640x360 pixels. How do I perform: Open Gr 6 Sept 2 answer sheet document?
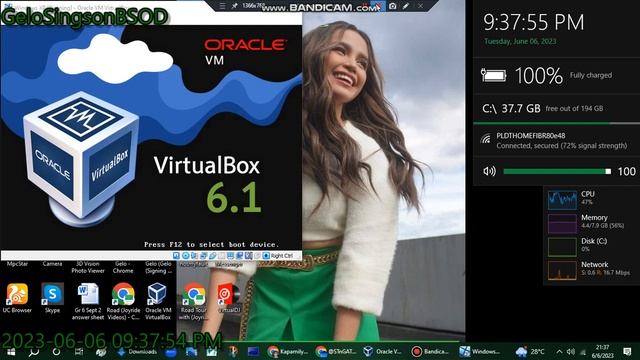click(x=88, y=301)
